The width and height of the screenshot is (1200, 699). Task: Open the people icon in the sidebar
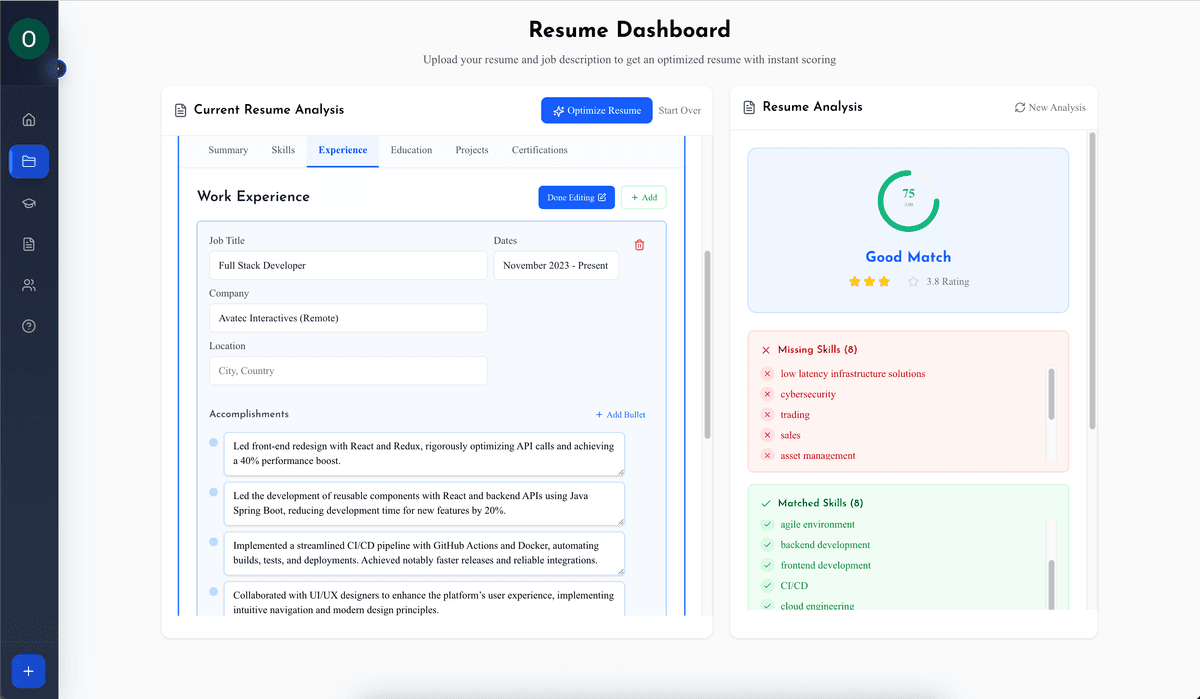tap(29, 284)
